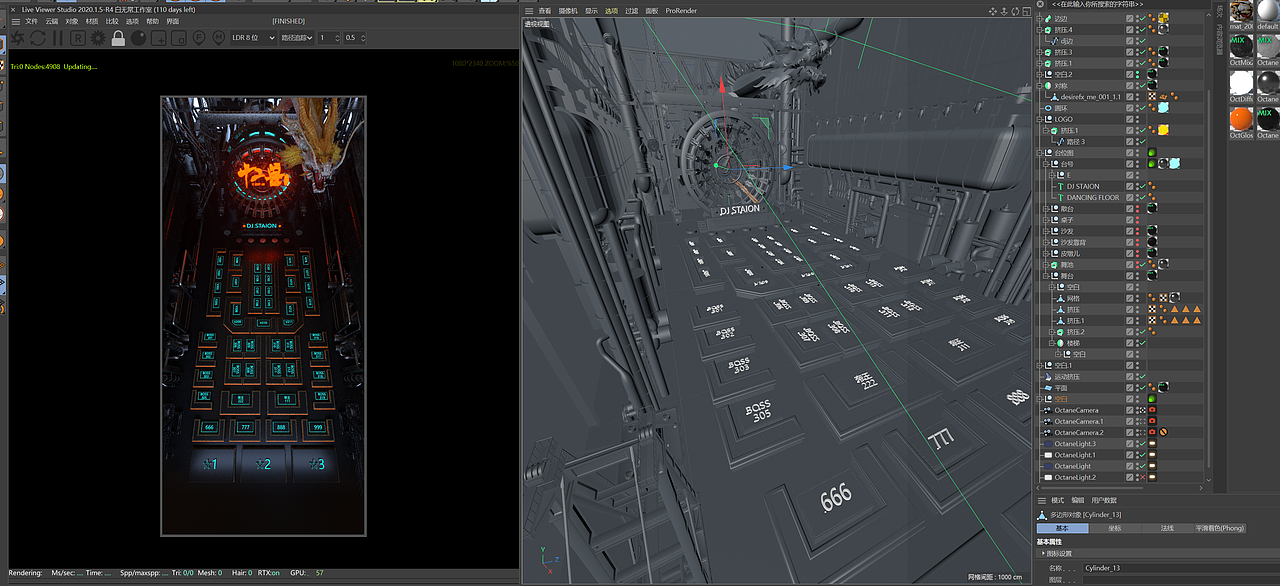
Task: Open the 帮助 menu in Live Viewer
Action: pyautogui.click(x=152, y=21)
